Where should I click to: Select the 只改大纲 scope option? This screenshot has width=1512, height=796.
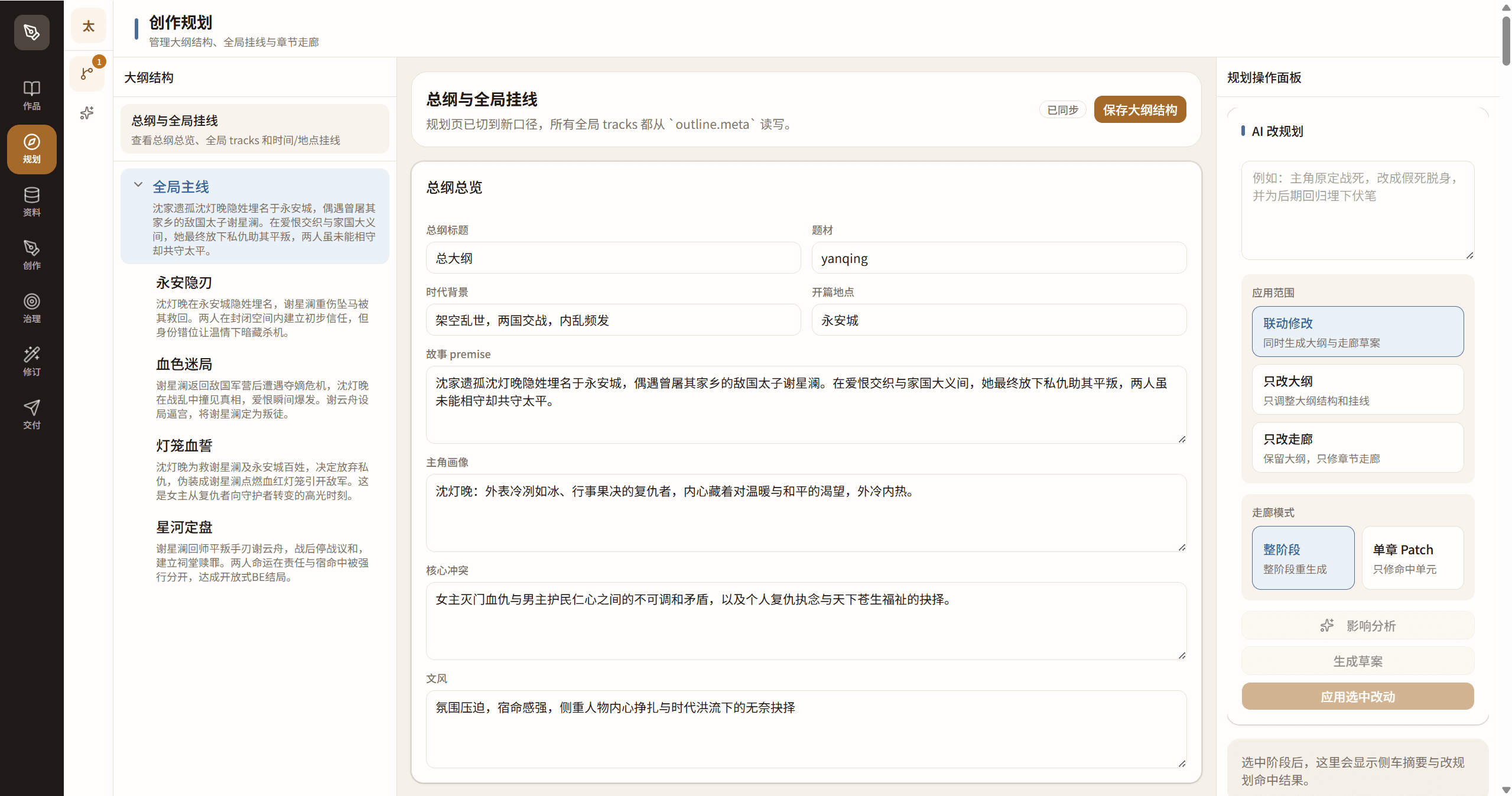(1357, 389)
